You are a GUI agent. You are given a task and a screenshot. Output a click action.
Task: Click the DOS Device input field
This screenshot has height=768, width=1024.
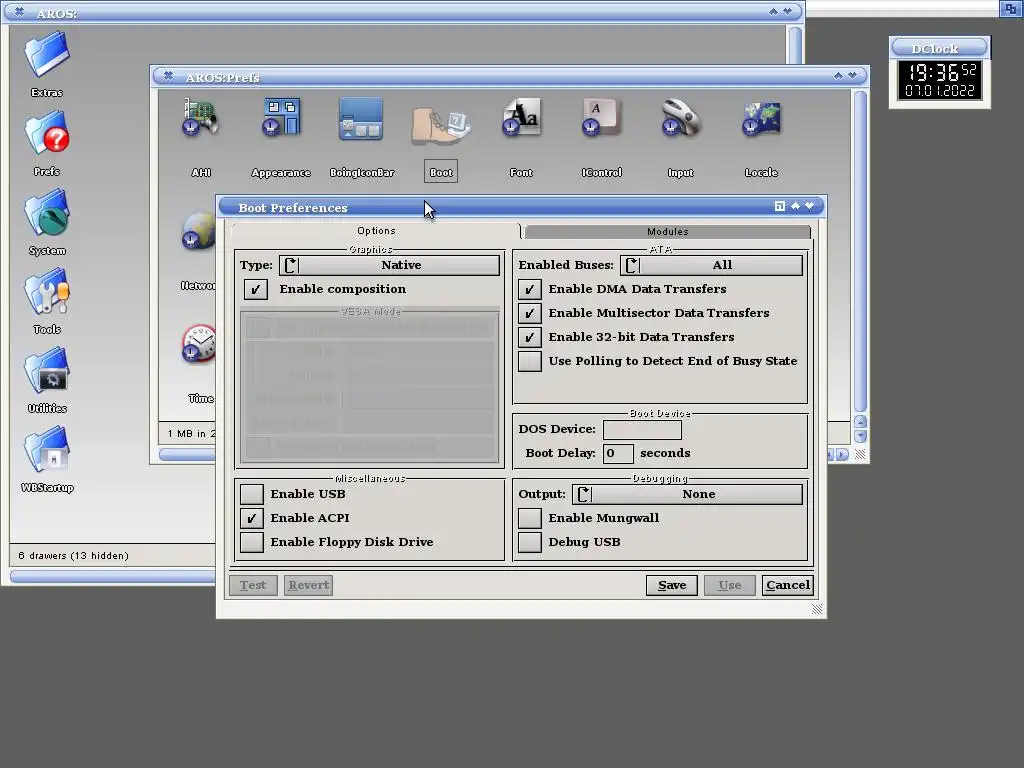[x=642, y=430]
